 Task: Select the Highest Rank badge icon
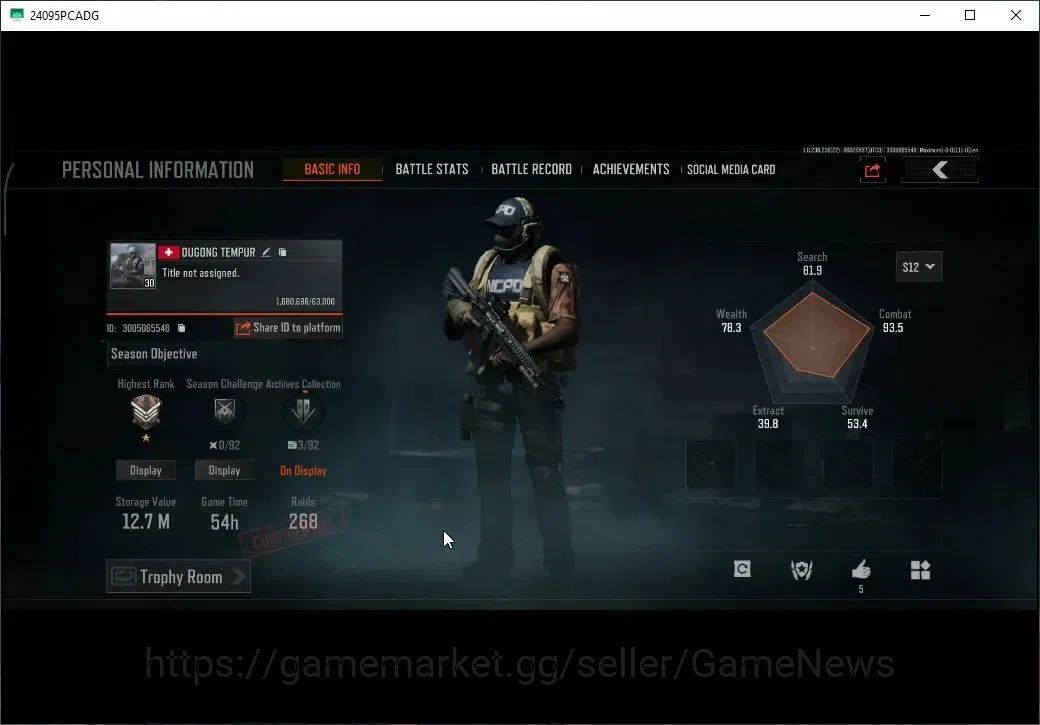(x=146, y=412)
